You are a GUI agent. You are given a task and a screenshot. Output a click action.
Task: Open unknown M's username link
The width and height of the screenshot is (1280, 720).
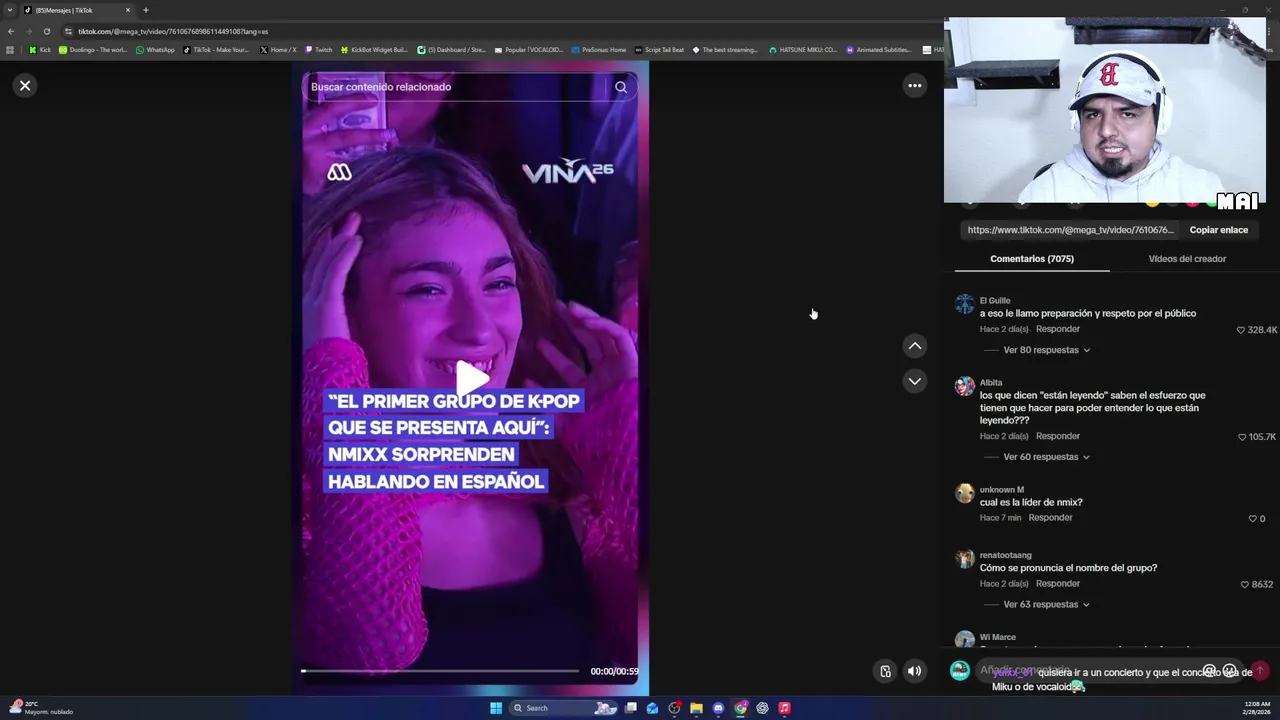[1002, 490]
